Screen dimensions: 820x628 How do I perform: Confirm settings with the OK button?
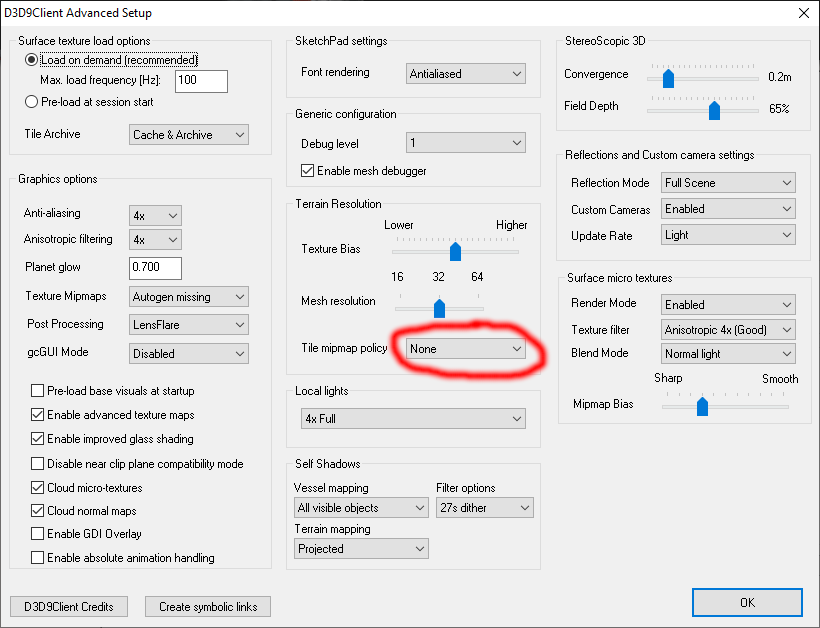[747, 602]
